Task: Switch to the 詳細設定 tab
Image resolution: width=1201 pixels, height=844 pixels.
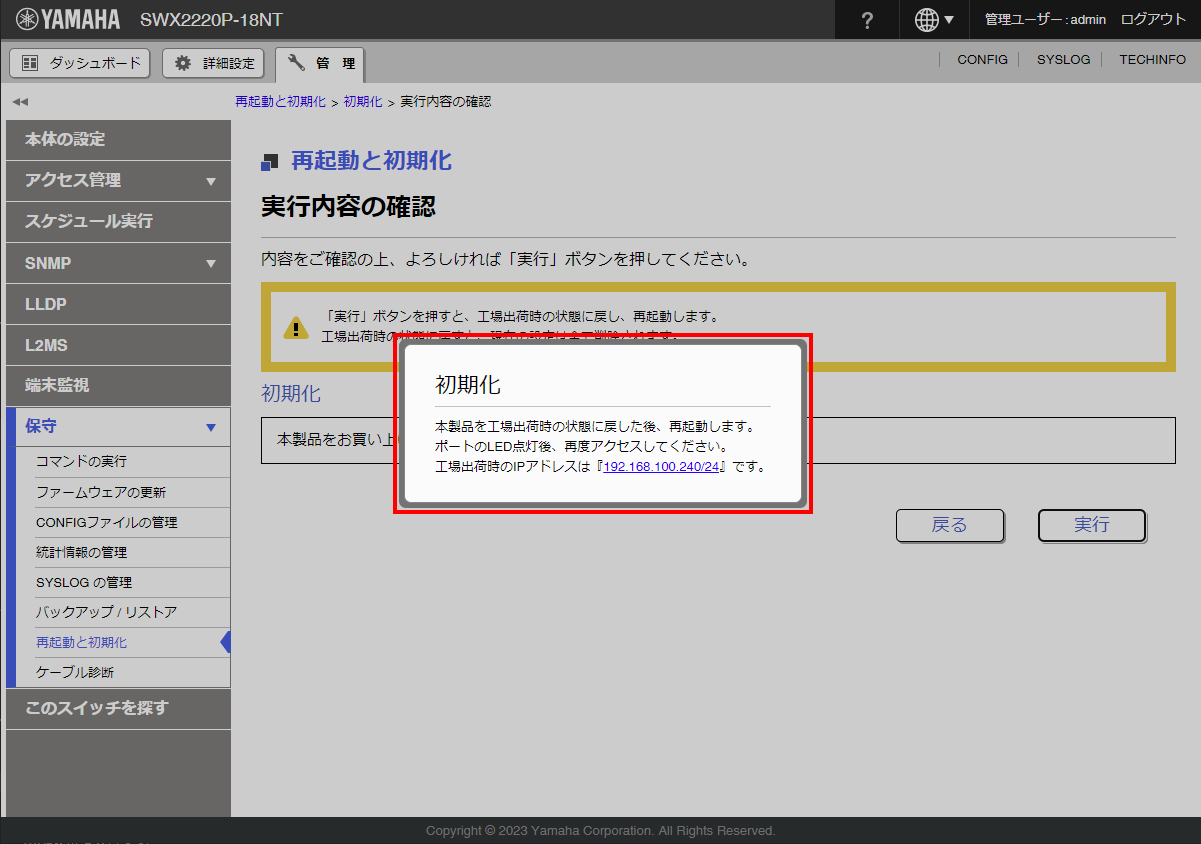Action: pyautogui.click(x=214, y=63)
